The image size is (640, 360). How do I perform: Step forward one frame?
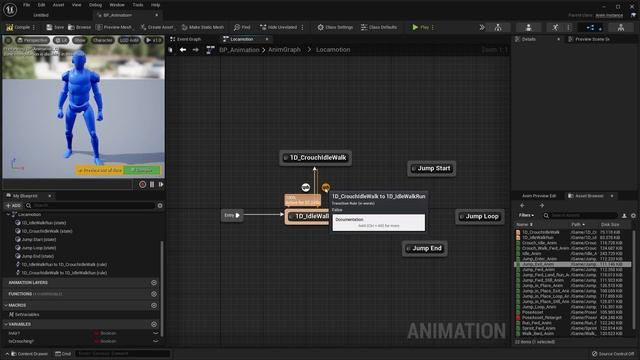point(161,184)
